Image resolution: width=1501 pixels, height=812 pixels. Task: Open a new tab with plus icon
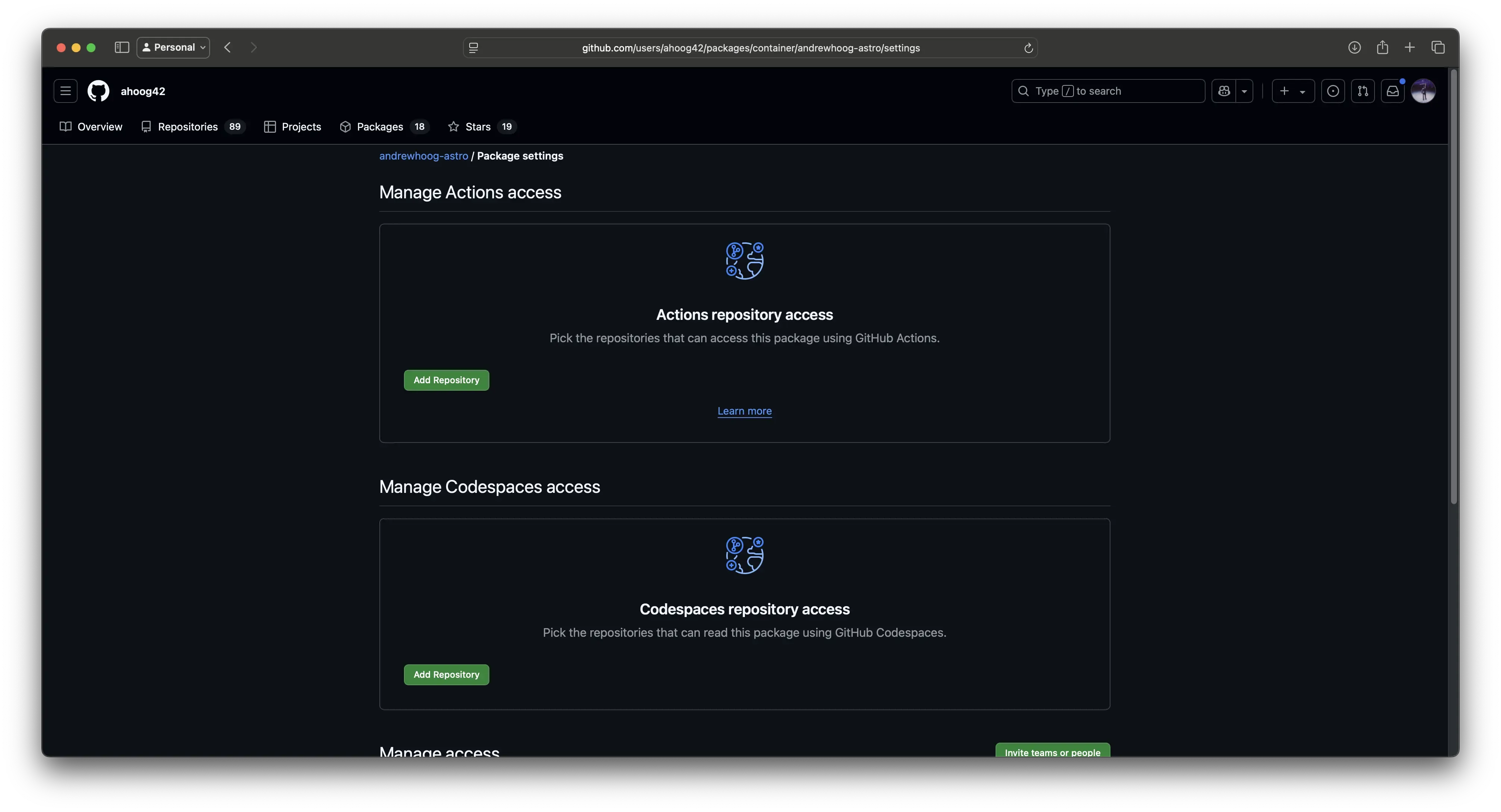1410,47
